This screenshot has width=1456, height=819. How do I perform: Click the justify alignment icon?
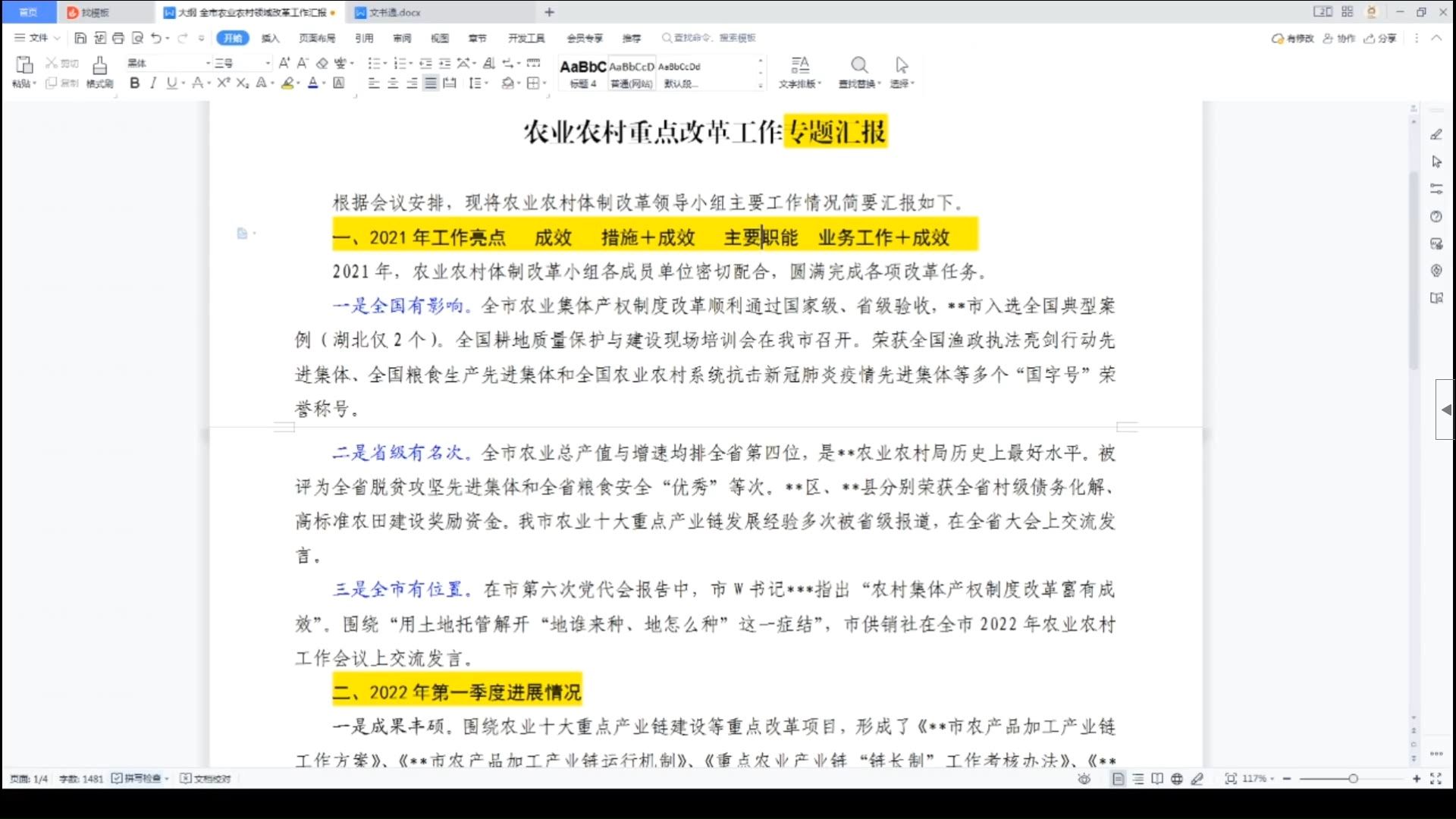pos(430,83)
